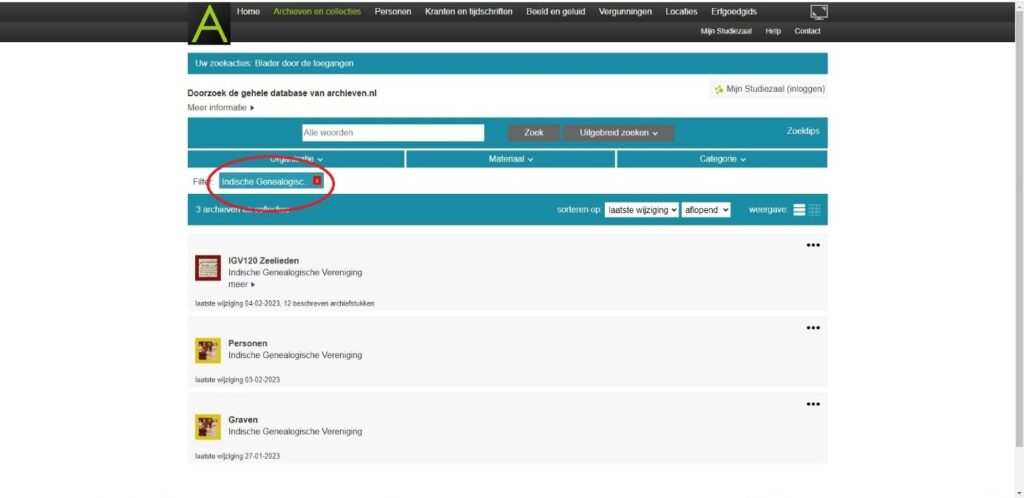
Task: Open Graven collection title
Action: (243, 420)
